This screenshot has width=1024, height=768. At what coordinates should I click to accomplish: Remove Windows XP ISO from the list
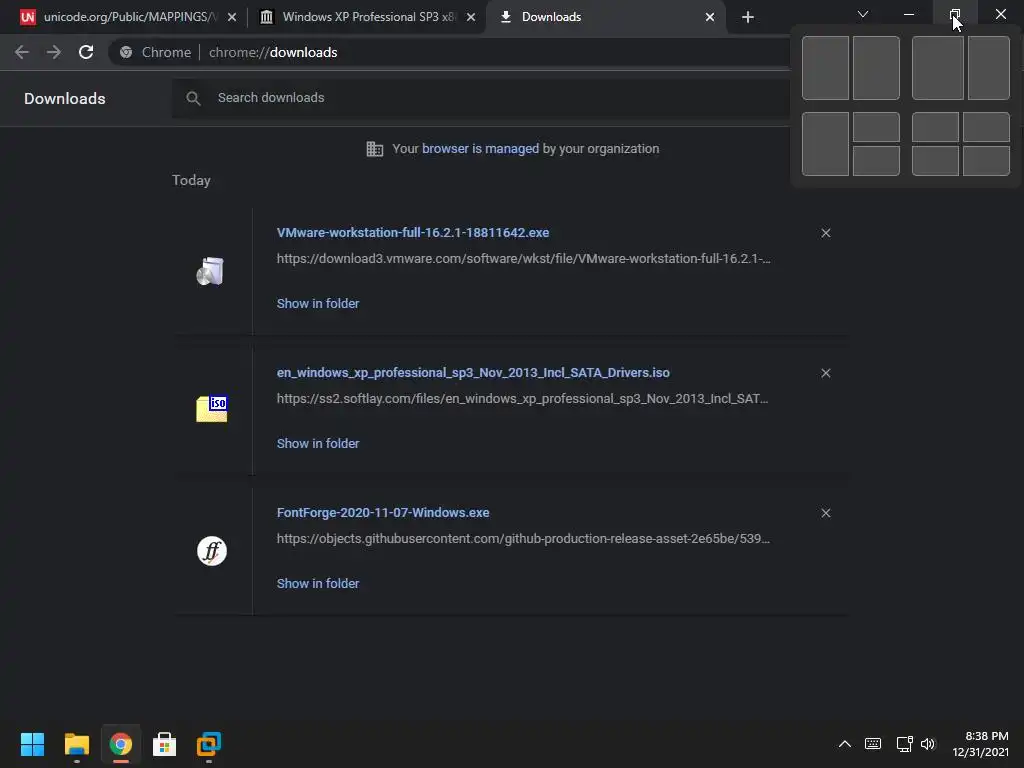pyautogui.click(x=825, y=373)
